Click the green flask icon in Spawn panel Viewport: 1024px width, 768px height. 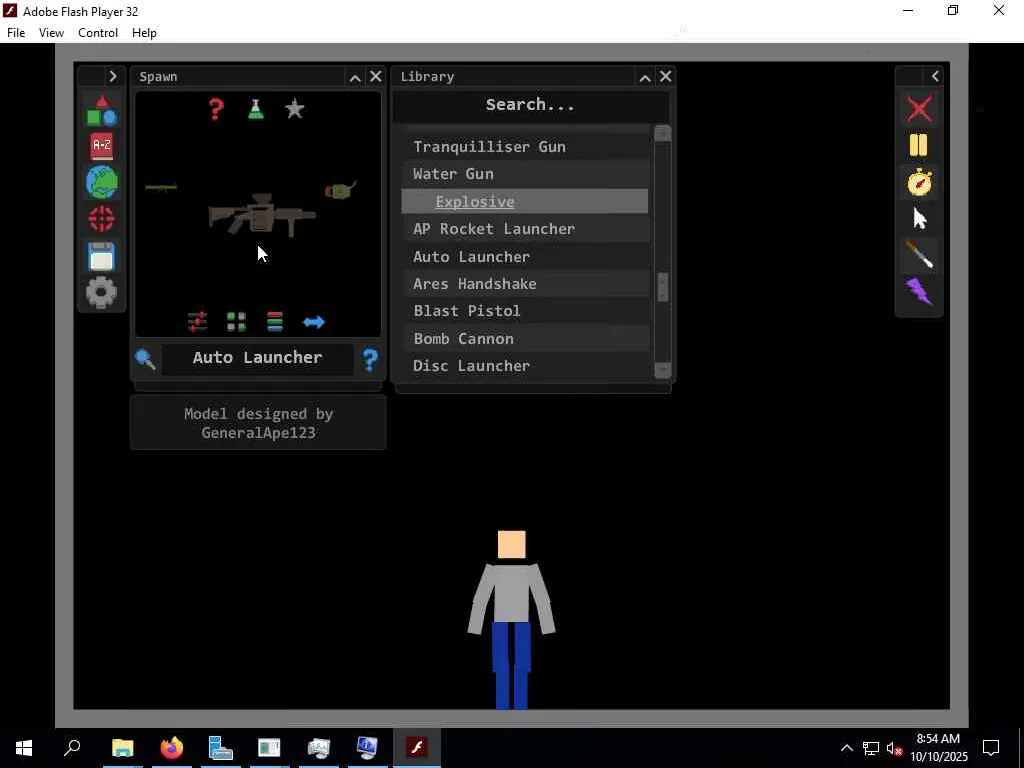[256, 108]
